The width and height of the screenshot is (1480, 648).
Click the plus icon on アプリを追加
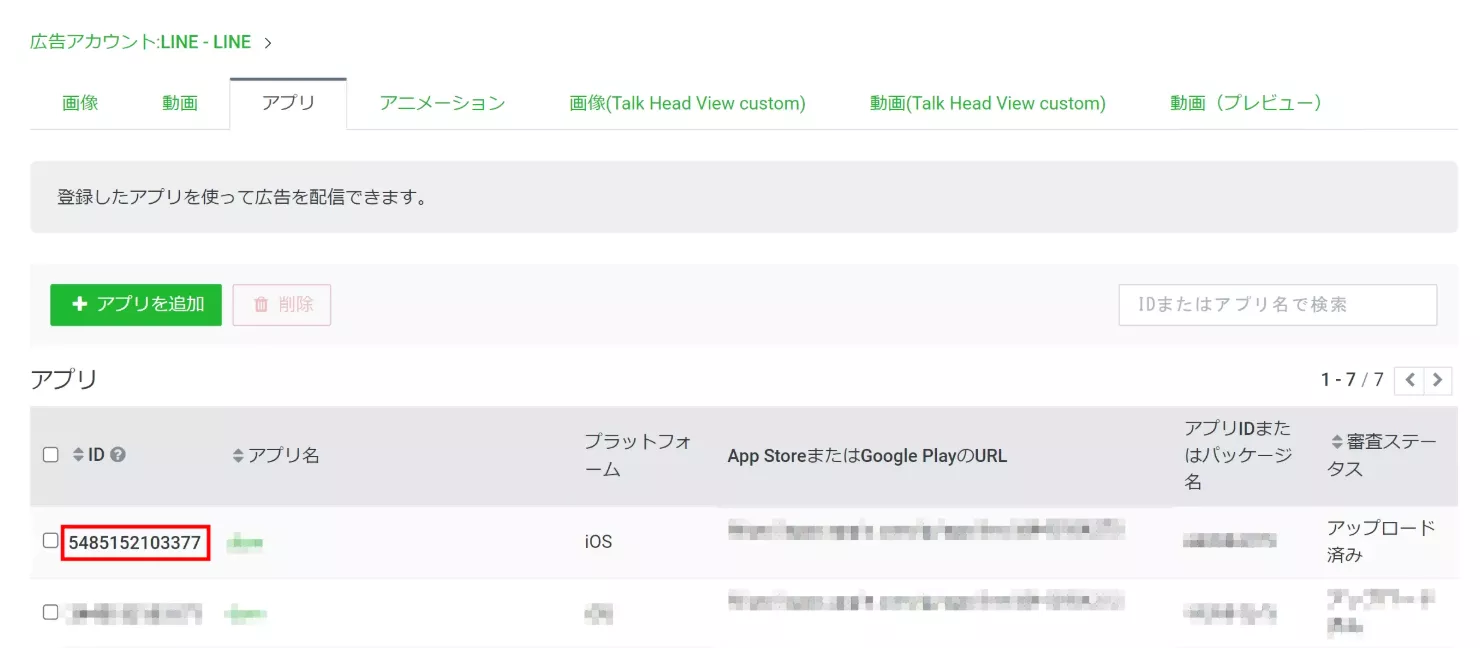coord(80,305)
